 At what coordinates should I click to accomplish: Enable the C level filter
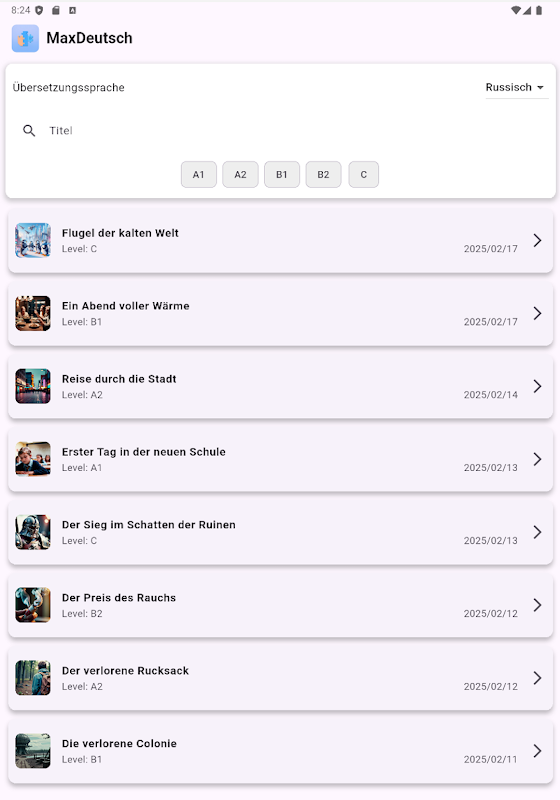point(364,174)
